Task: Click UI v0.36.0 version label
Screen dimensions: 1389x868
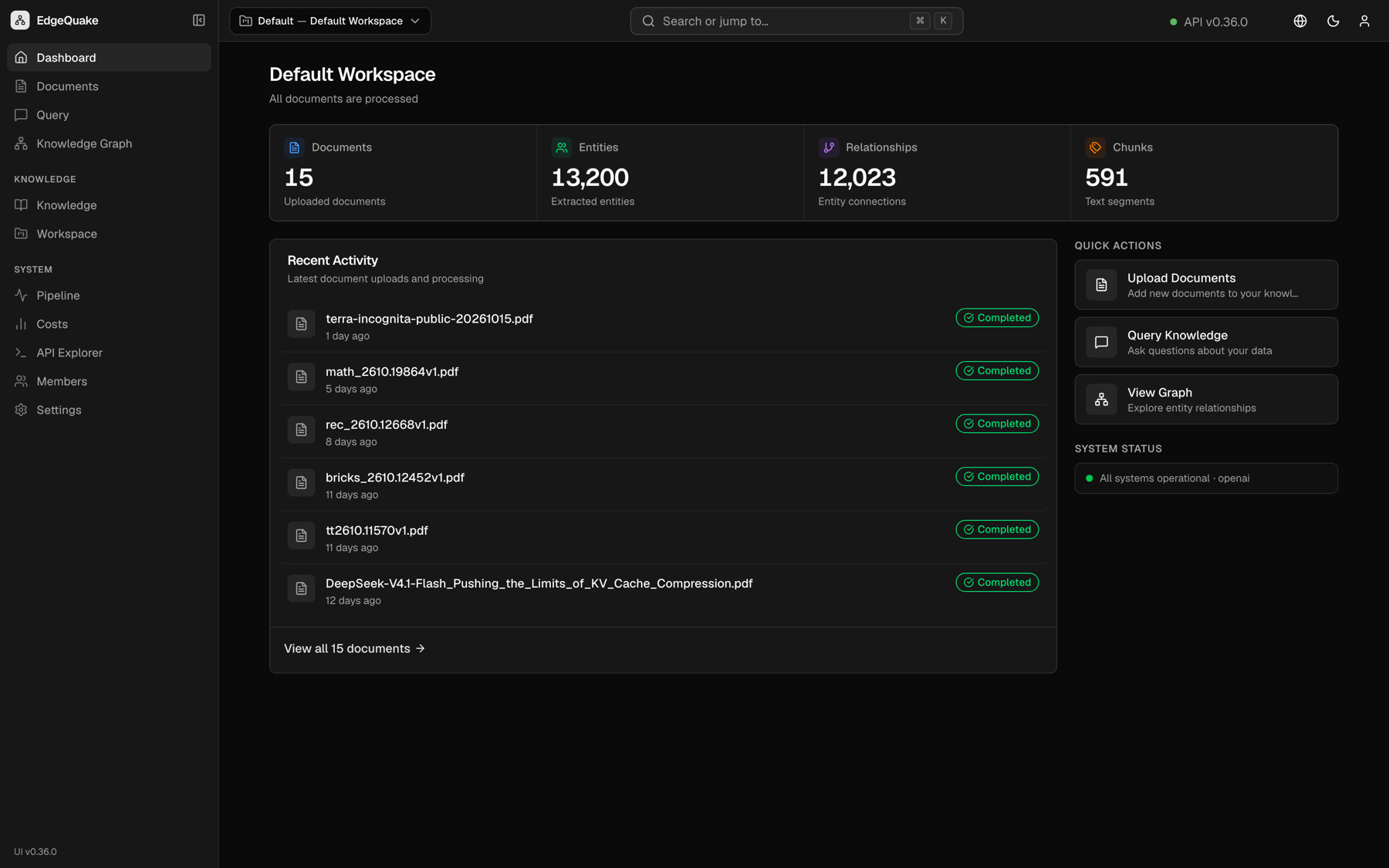Action: (35, 852)
